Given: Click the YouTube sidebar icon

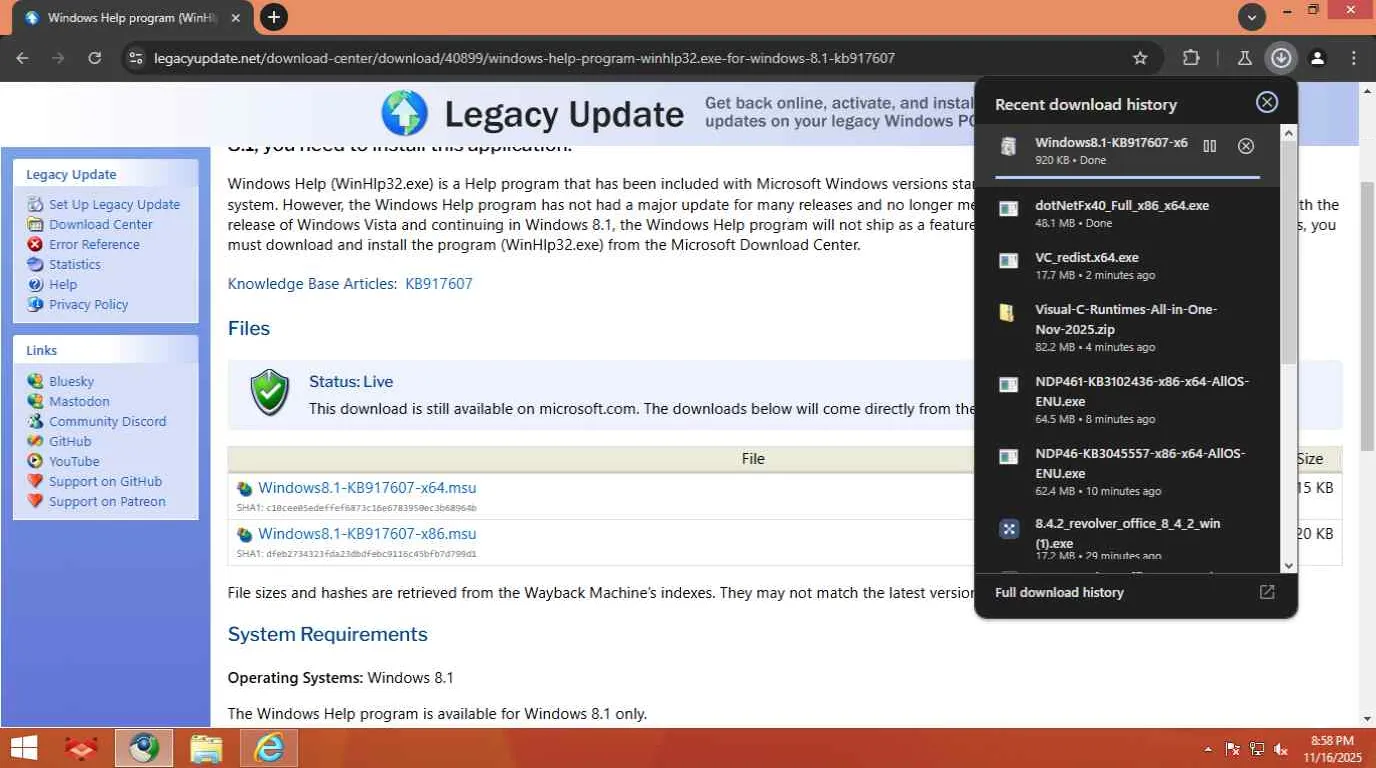Looking at the screenshot, I should 36,461.
